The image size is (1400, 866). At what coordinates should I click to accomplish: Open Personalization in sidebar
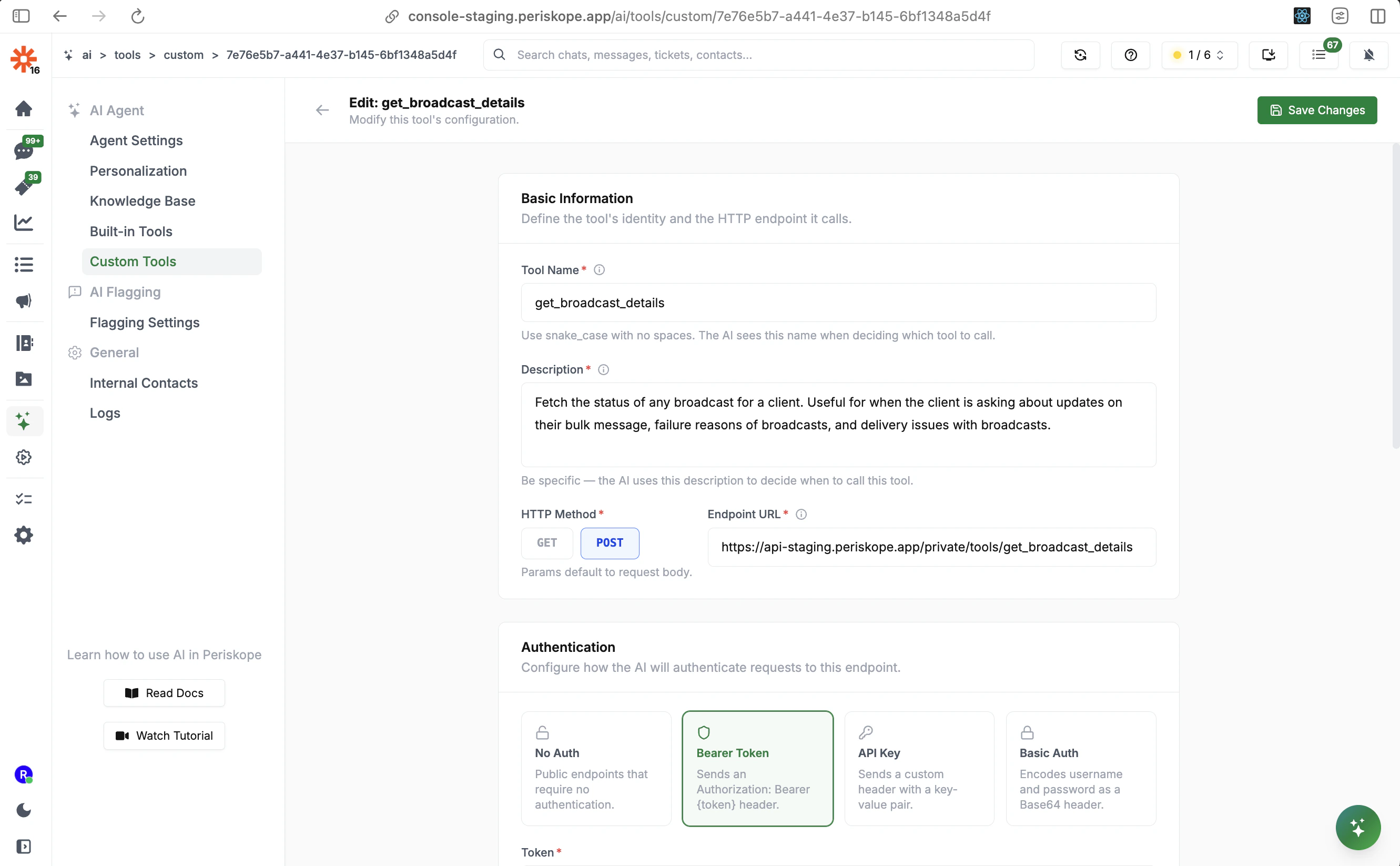click(x=138, y=170)
